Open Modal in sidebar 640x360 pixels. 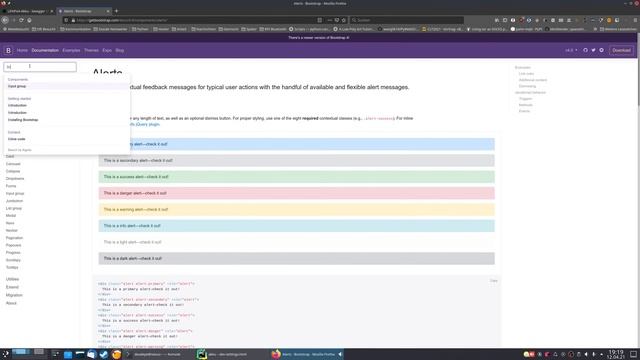coord(11,216)
